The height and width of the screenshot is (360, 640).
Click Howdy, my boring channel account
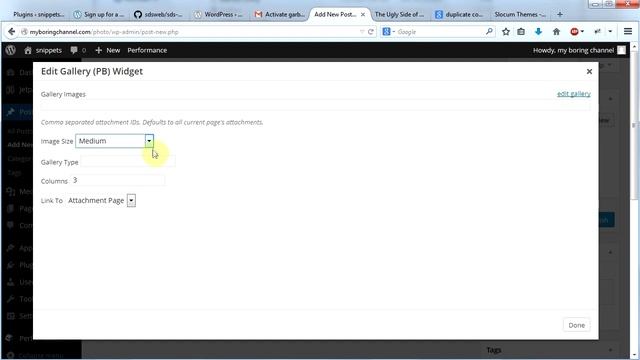[579, 50]
